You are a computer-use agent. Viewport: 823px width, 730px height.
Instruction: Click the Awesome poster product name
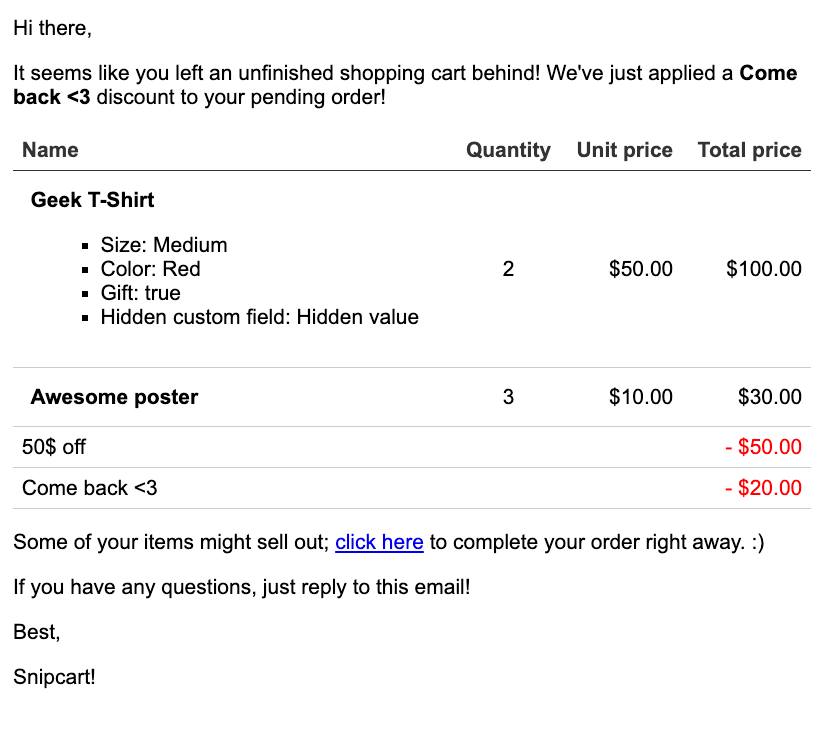[x=114, y=397]
